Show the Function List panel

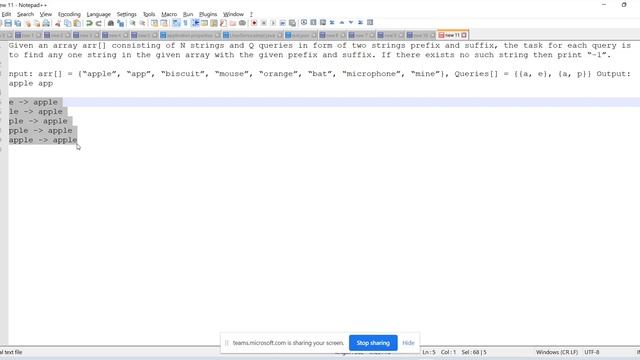(223, 23)
